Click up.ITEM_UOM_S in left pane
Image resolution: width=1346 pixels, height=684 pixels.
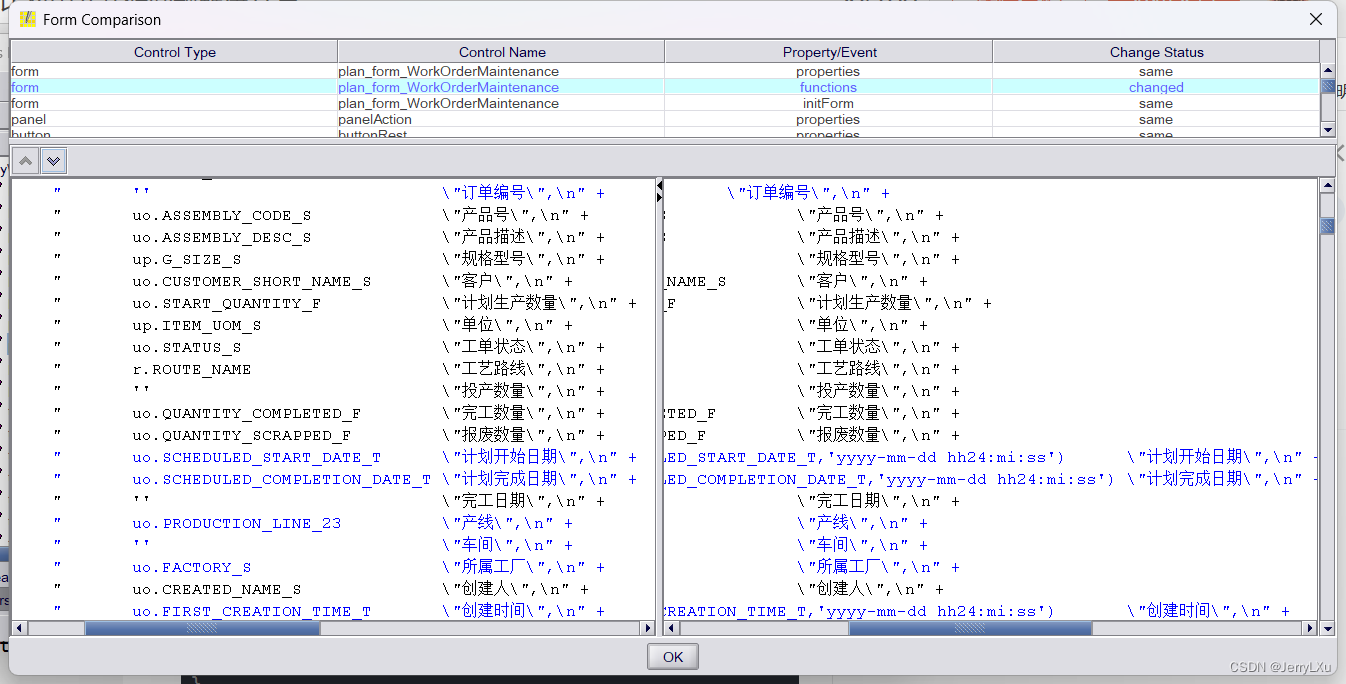197,326
